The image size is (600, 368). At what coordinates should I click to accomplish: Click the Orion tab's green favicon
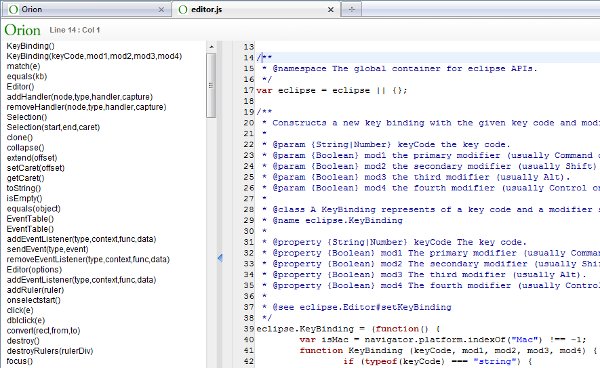[x=13, y=10]
